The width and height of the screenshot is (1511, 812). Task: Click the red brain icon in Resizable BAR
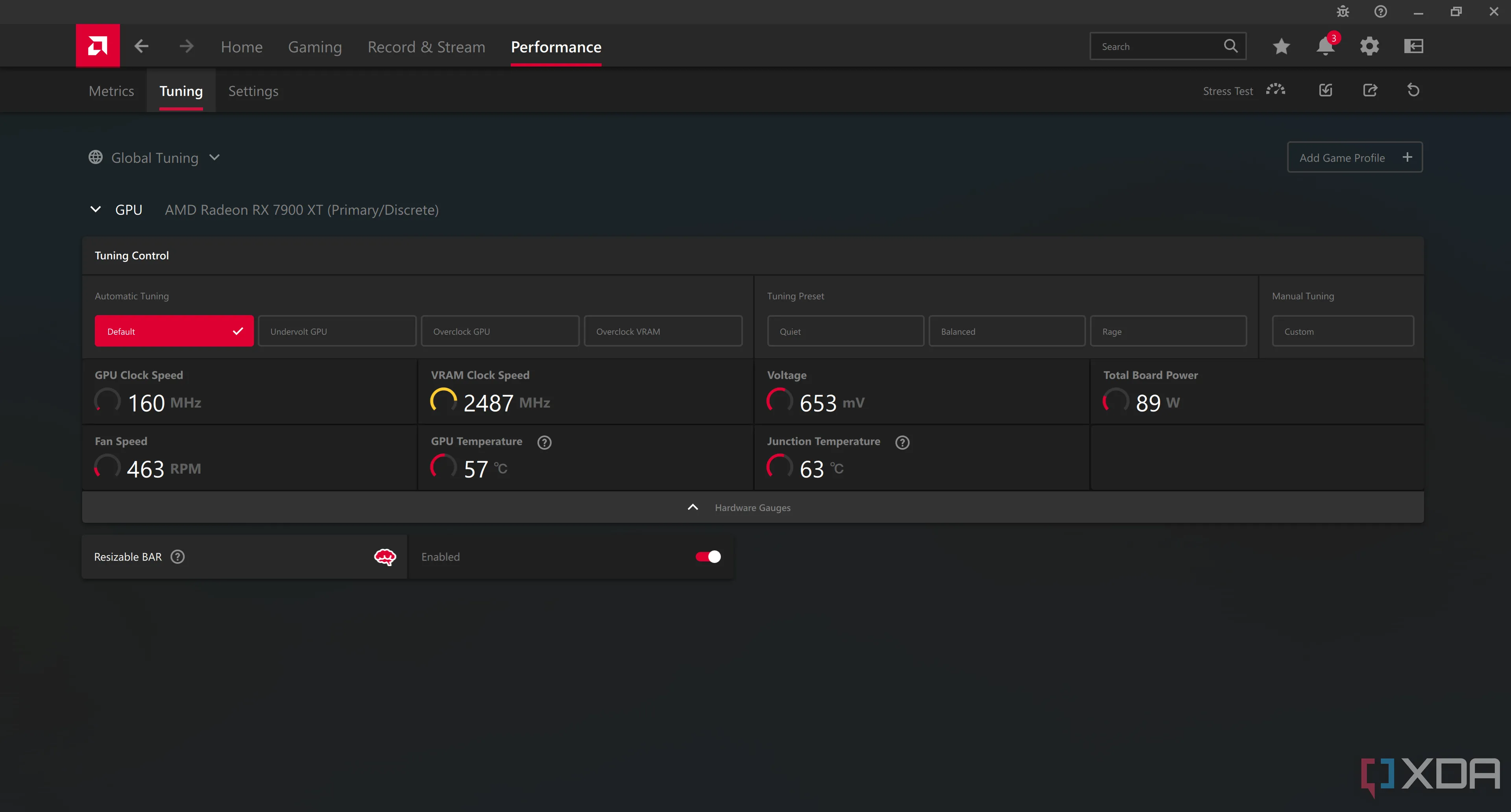[385, 557]
